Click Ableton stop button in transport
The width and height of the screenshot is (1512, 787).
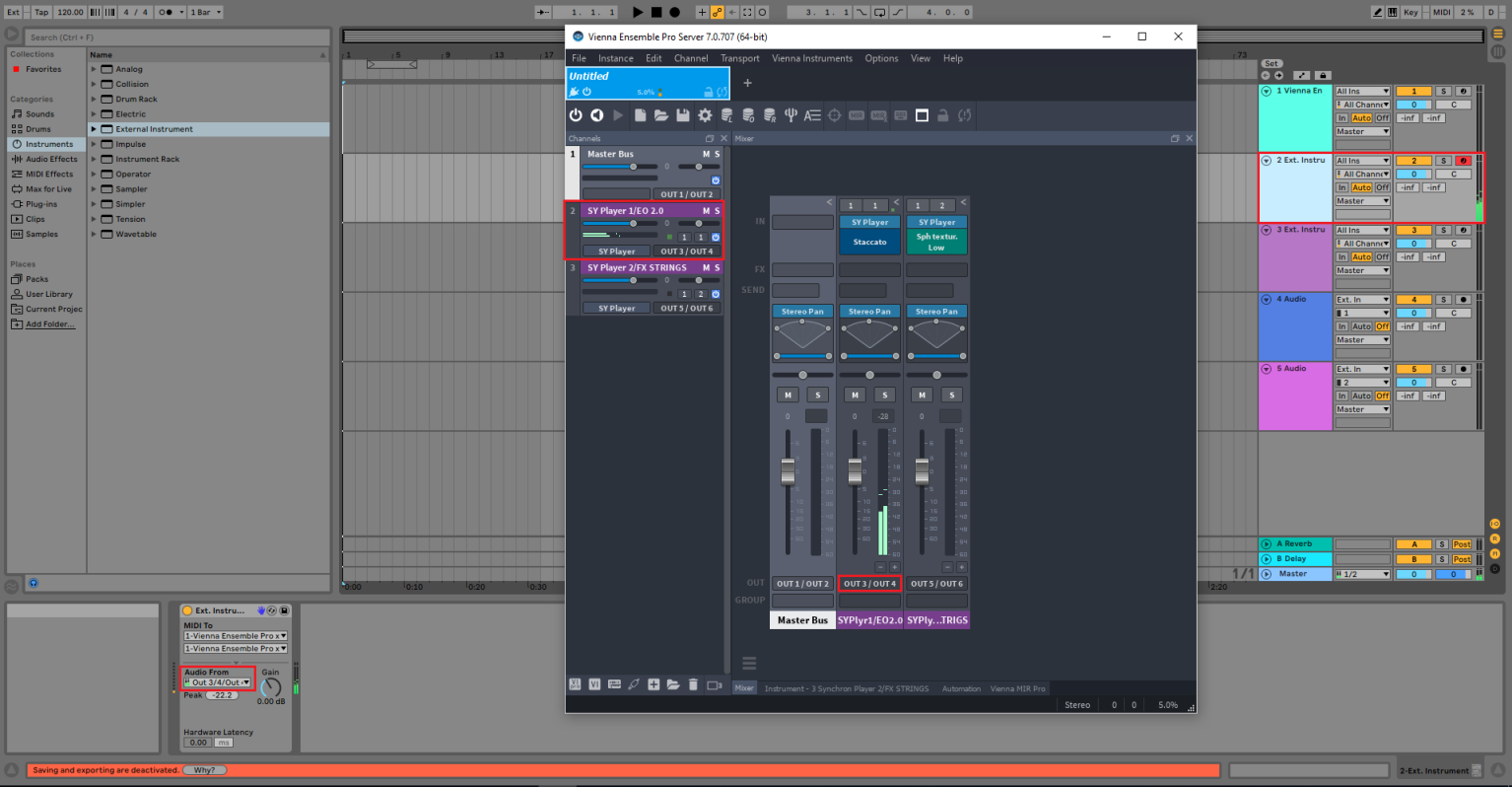[x=656, y=12]
